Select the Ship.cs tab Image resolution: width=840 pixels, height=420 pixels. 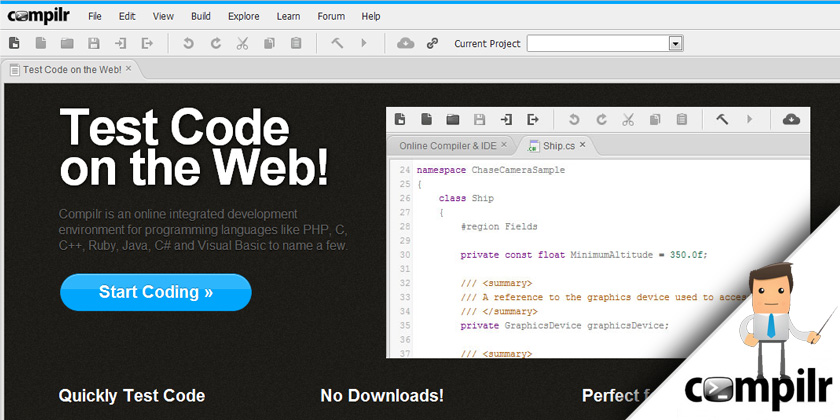click(559, 145)
